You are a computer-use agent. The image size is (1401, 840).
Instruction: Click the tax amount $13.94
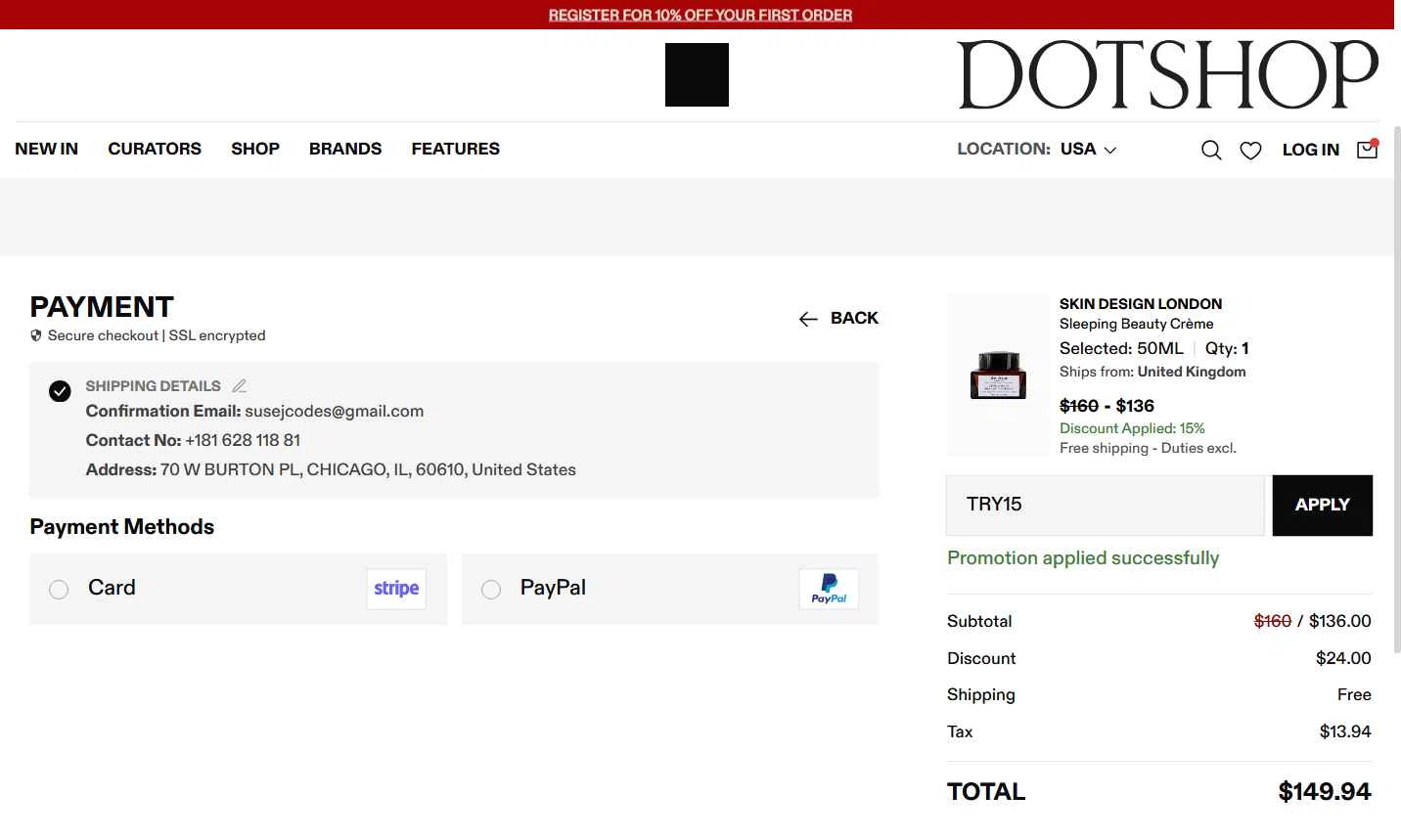(x=1345, y=732)
